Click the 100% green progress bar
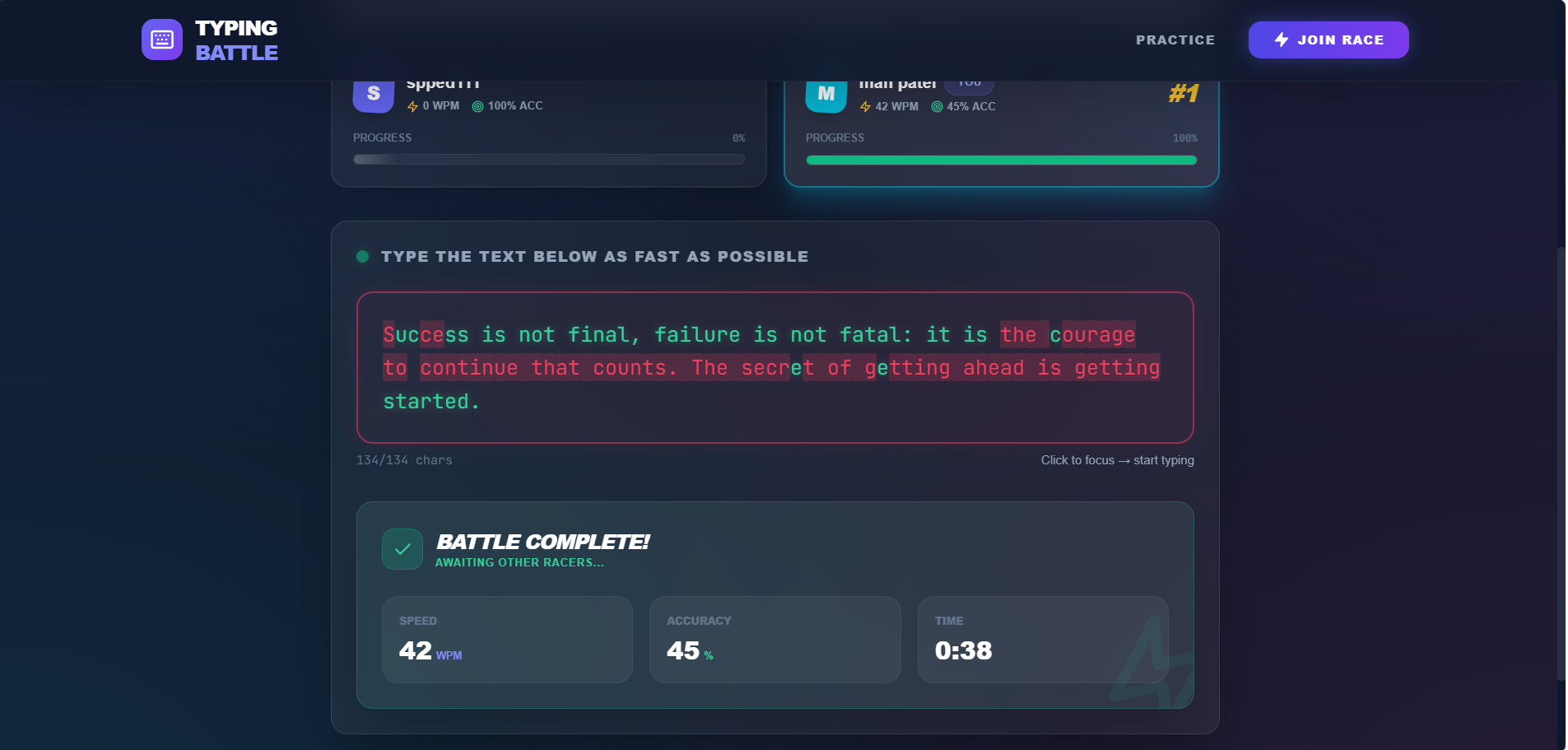This screenshot has width=1568, height=750. pyautogui.click(x=1002, y=160)
